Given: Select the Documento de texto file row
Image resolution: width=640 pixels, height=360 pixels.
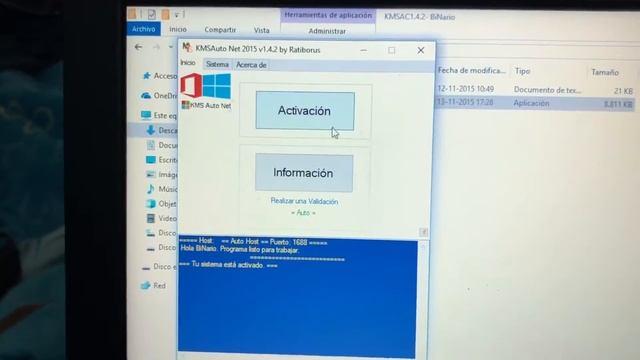Looking at the screenshot, I should [x=535, y=90].
